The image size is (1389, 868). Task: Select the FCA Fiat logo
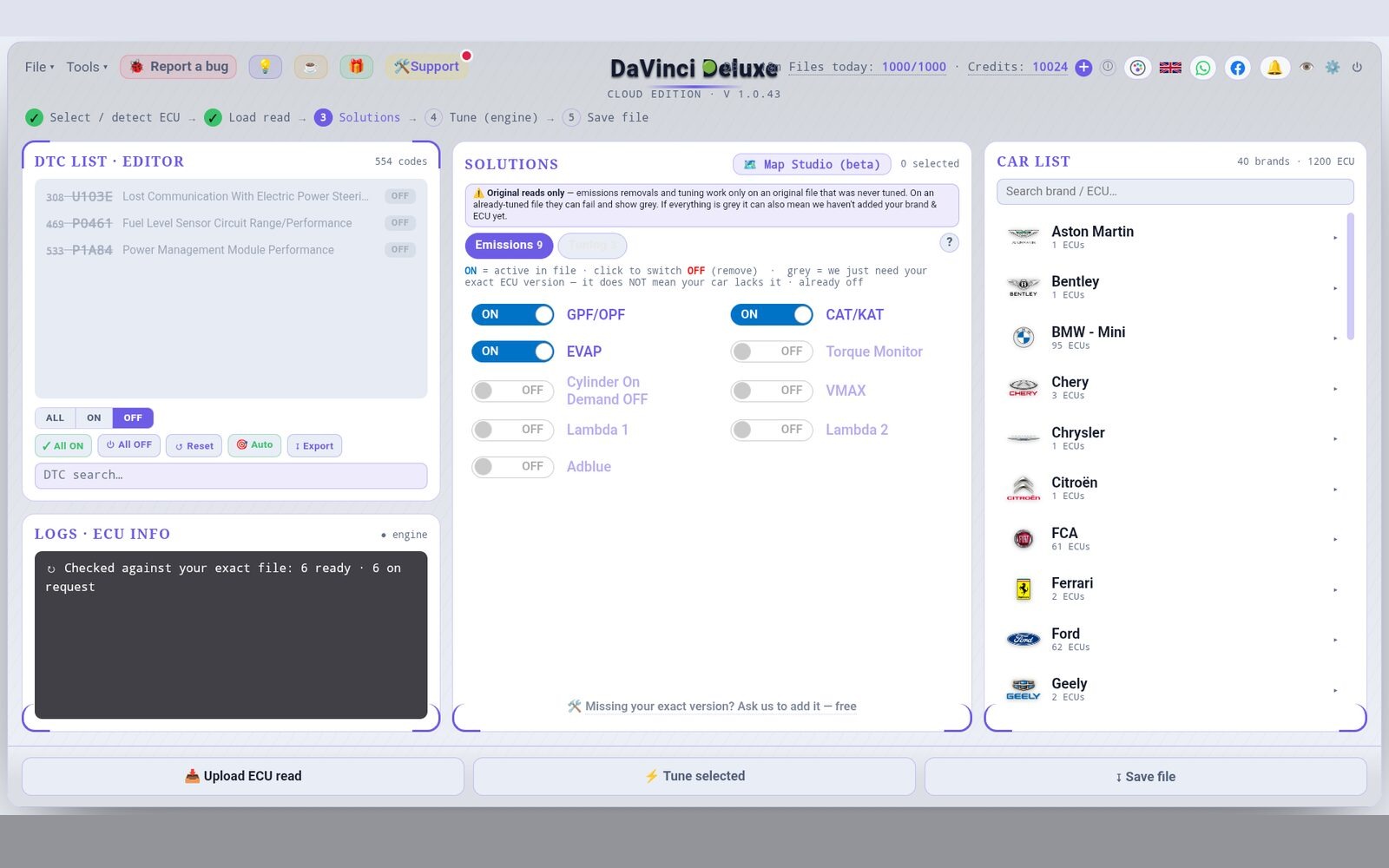click(x=1024, y=539)
